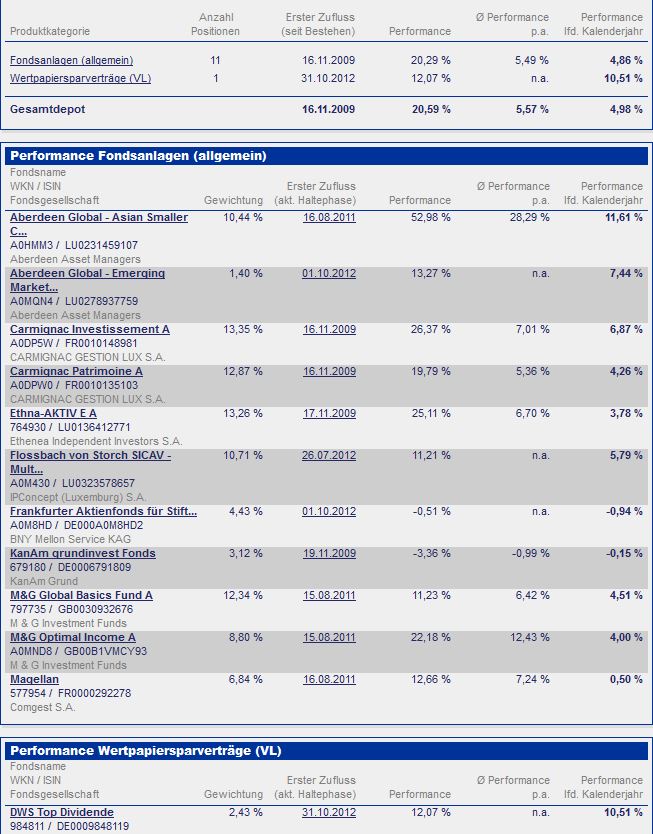Click date 16.08.2011 in Magellan row

pos(329,679)
